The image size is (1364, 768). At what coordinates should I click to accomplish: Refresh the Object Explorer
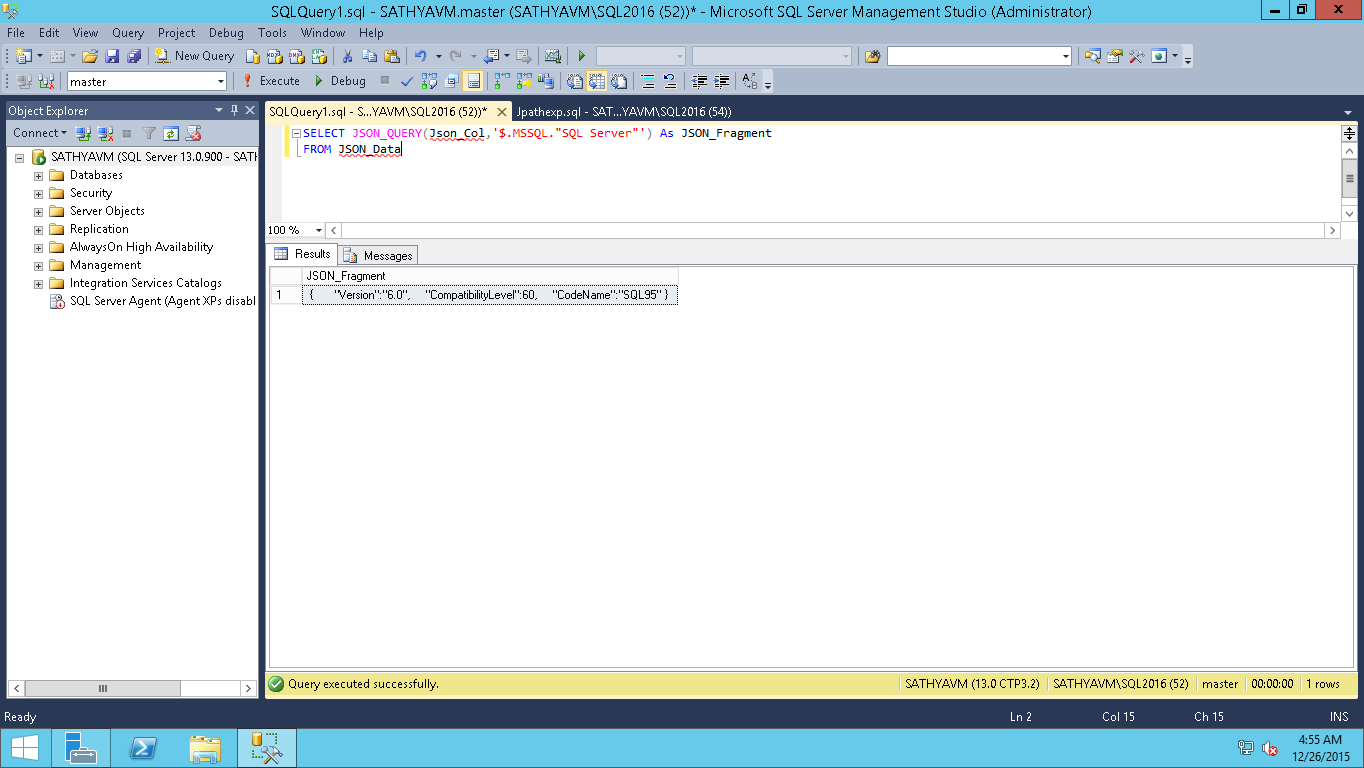(170, 133)
